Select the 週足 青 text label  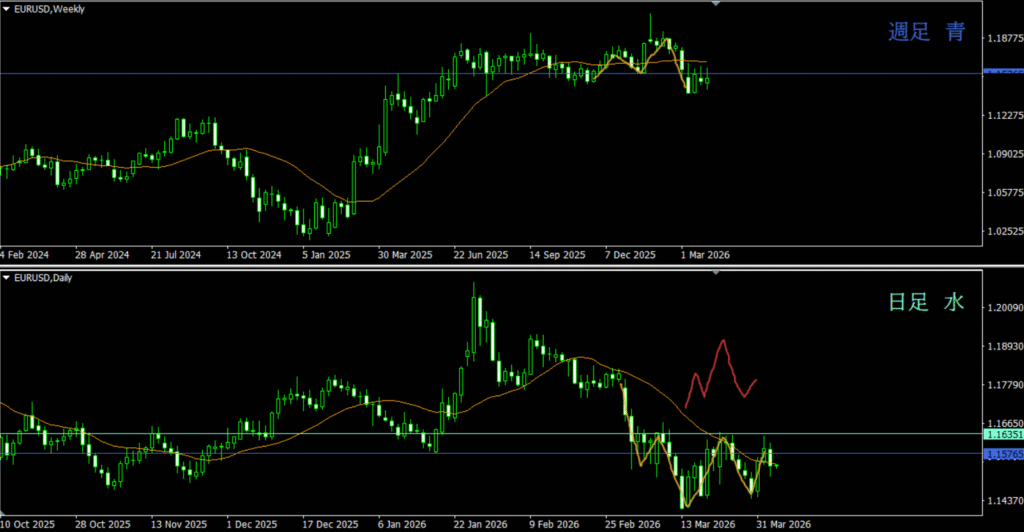click(927, 32)
